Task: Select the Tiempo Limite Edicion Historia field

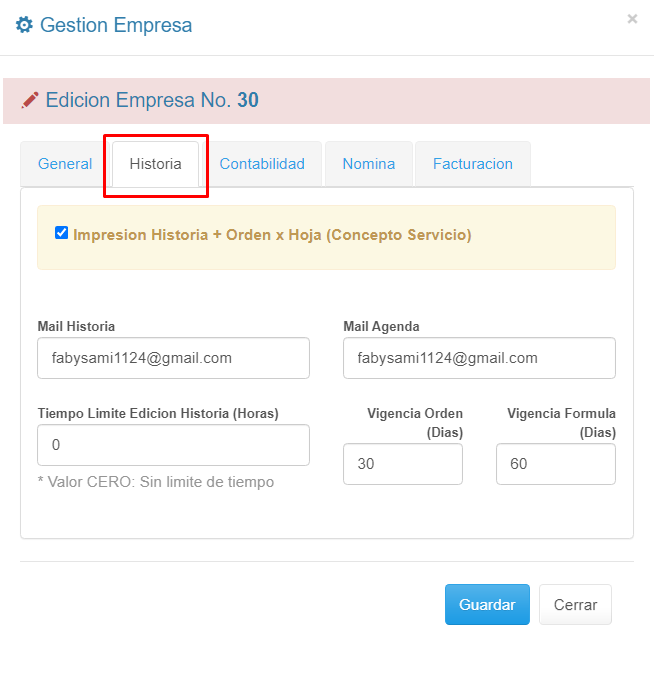Action: [x=173, y=445]
